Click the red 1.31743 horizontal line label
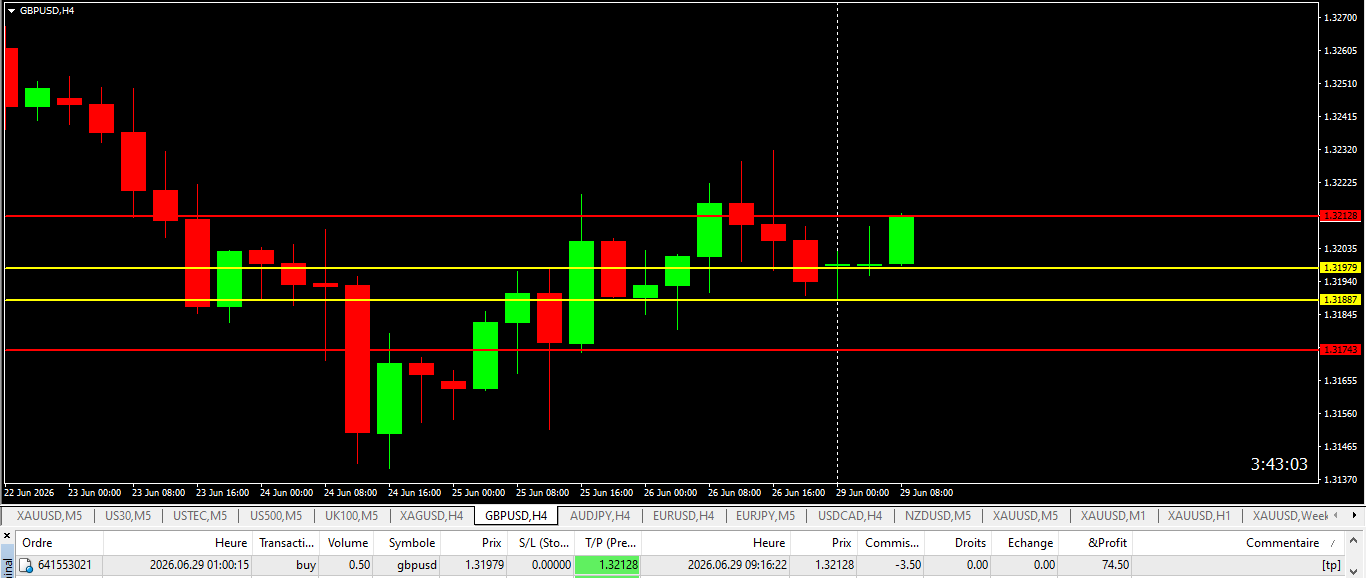The height and width of the screenshot is (578, 1366). [x=1340, y=350]
